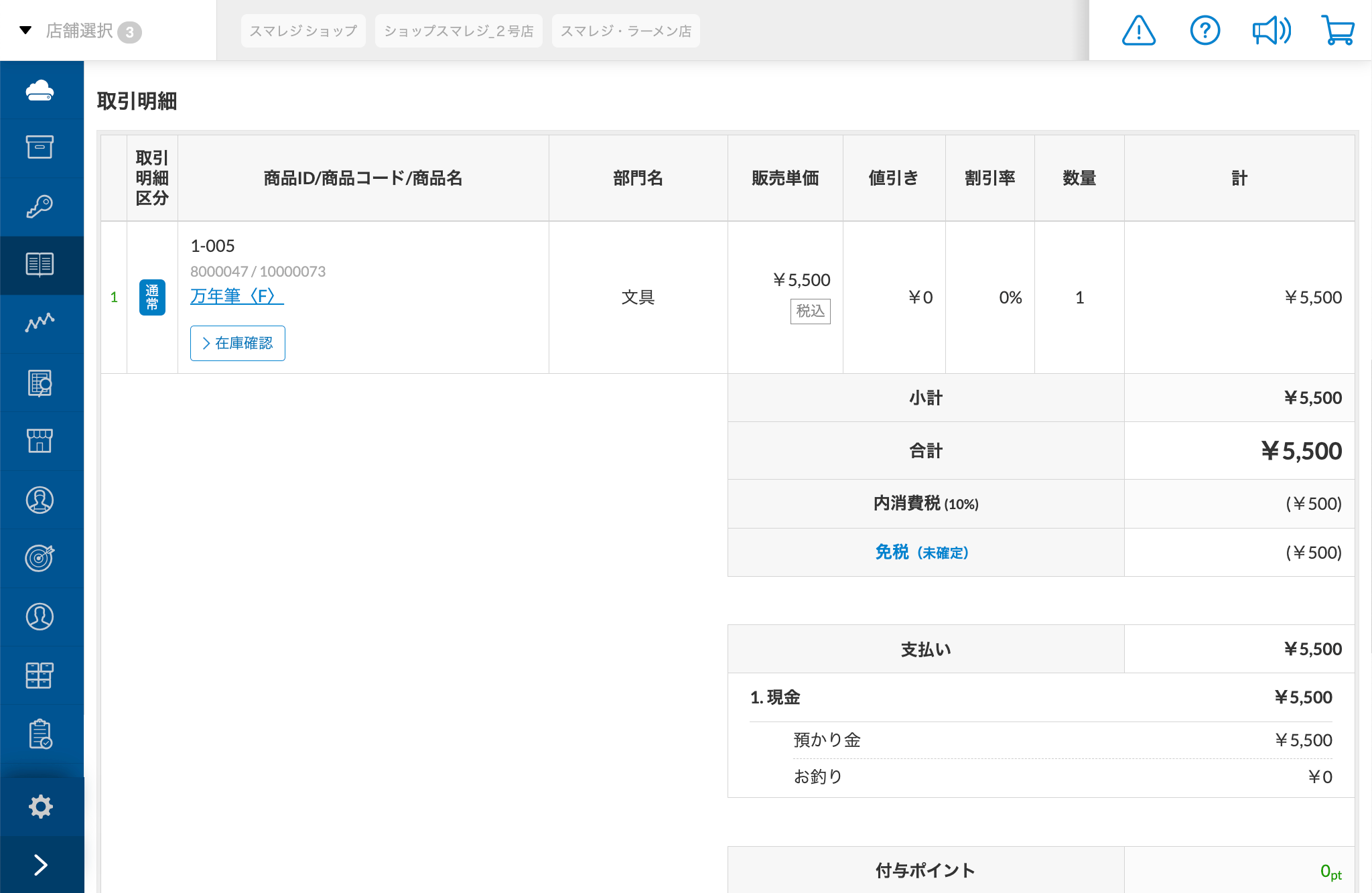Click the 内消費税 (10%) label
Screen dimensions: 1372x893
coord(926,503)
